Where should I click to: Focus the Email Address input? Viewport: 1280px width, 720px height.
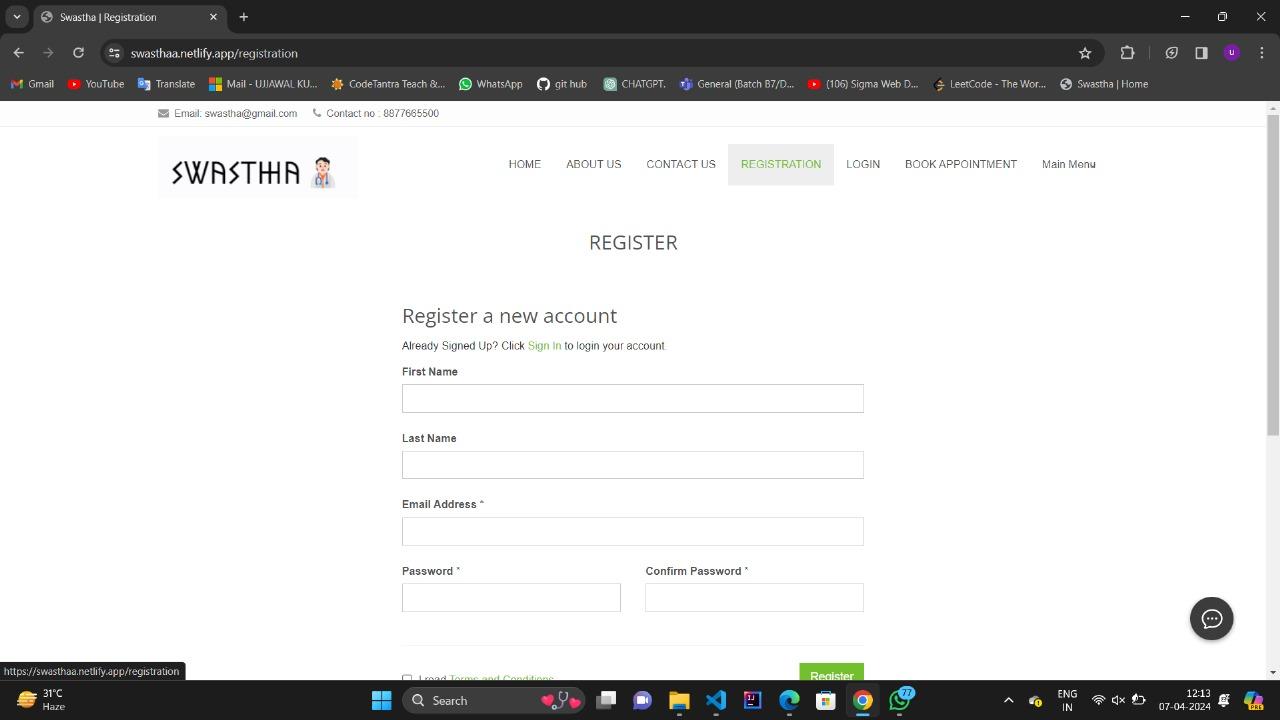coord(632,531)
